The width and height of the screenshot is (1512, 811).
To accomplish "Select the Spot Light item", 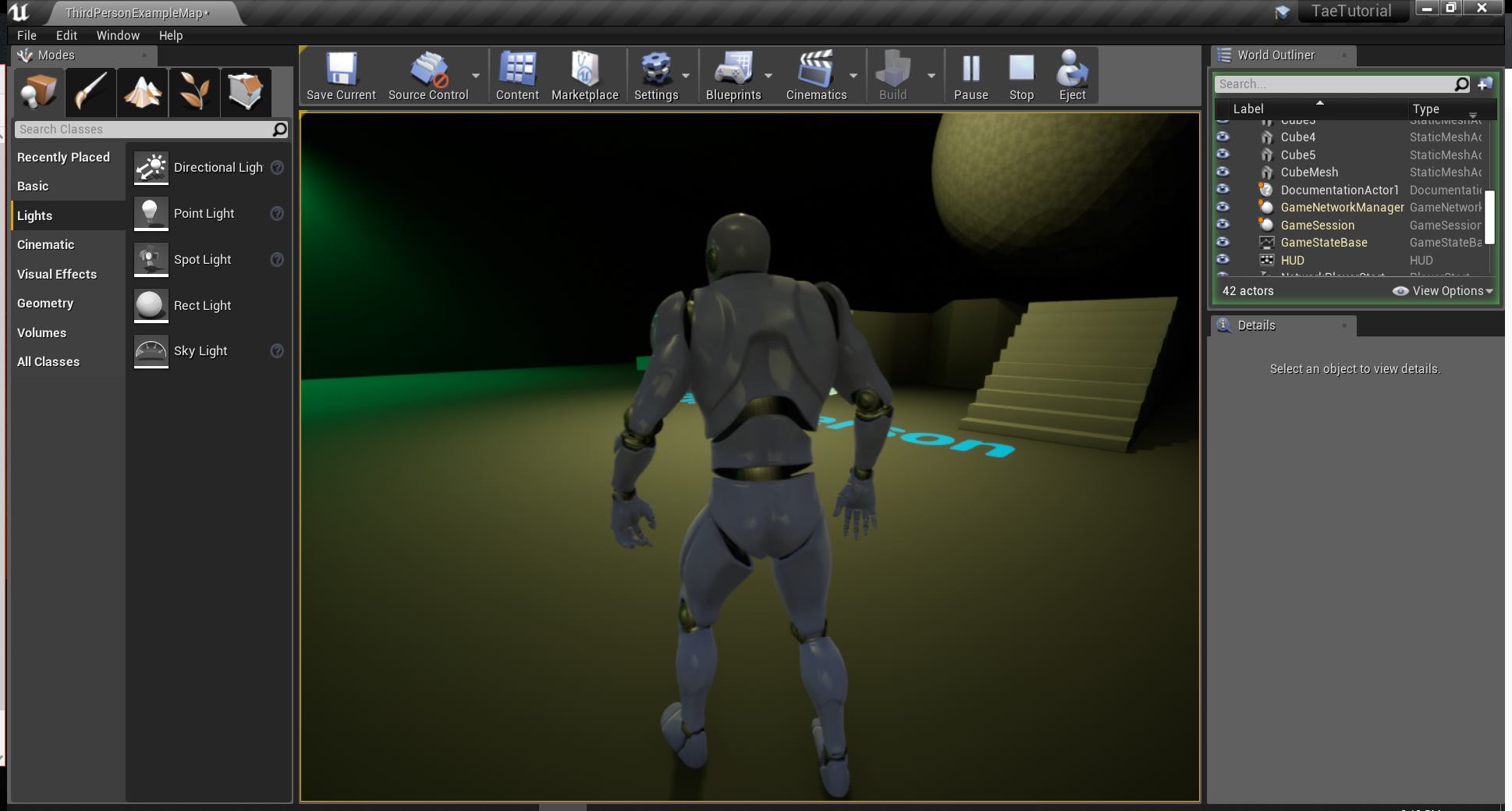I will (209, 260).
